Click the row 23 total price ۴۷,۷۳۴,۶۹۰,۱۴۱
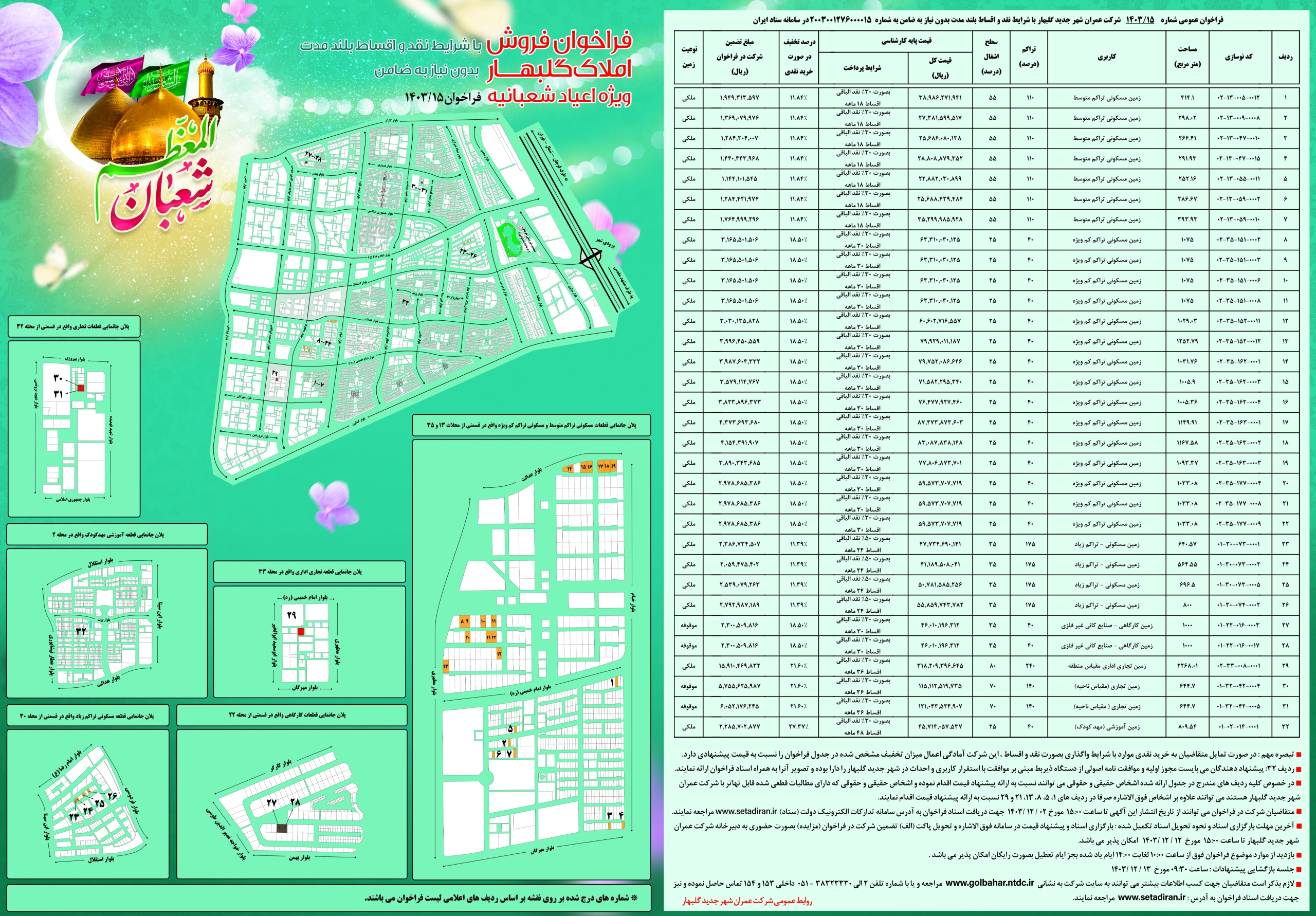1316x916 pixels. pos(940,544)
